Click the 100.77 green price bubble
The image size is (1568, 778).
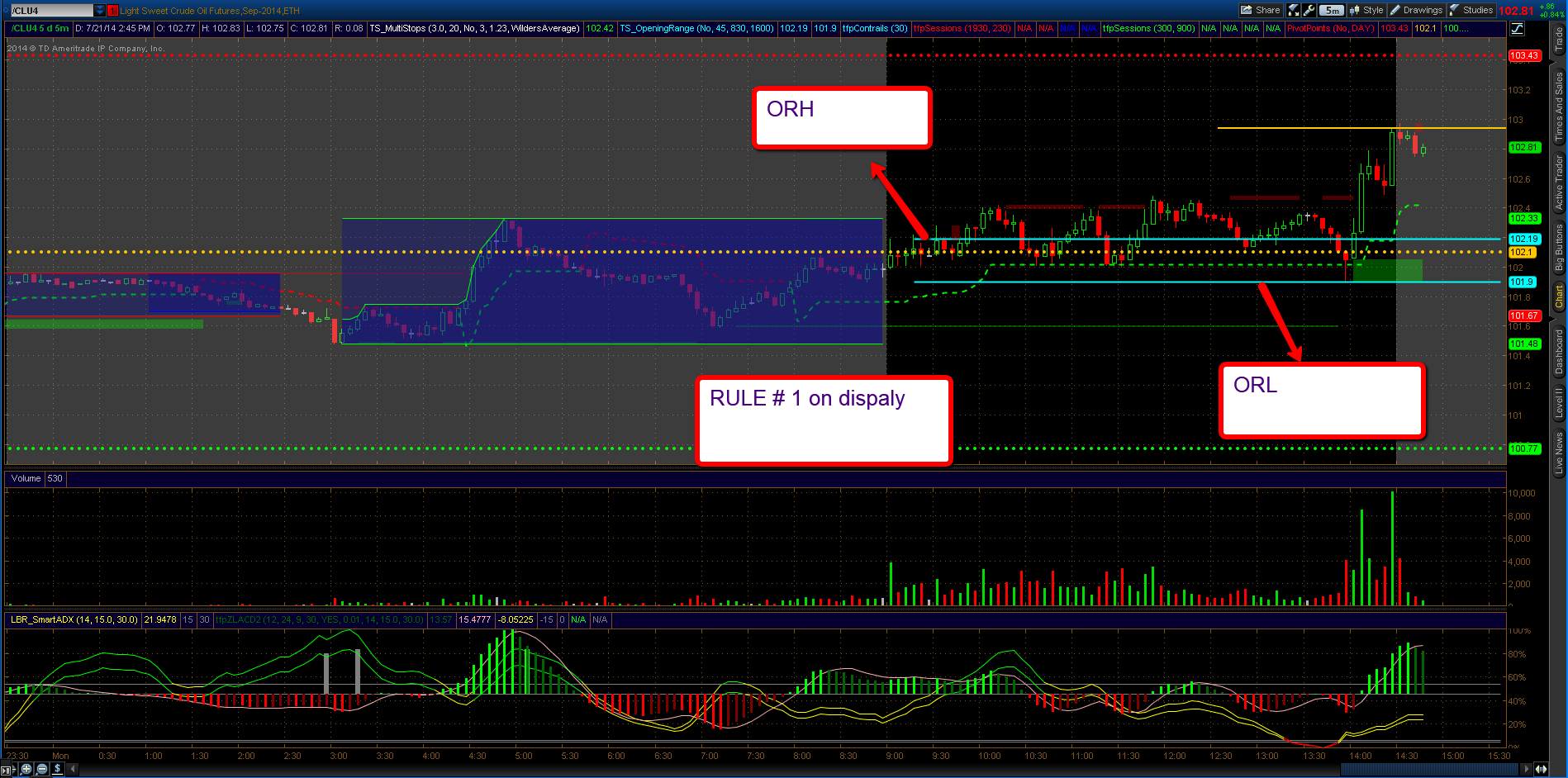[x=1524, y=448]
